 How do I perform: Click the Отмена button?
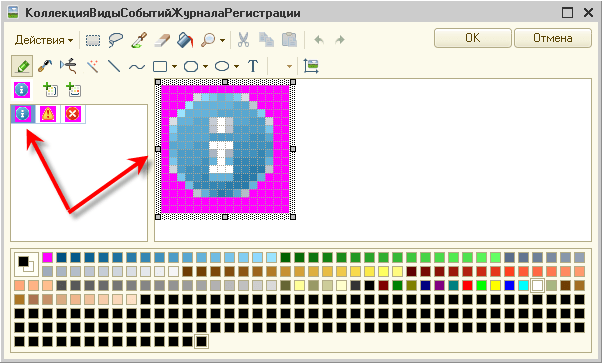(x=552, y=38)
